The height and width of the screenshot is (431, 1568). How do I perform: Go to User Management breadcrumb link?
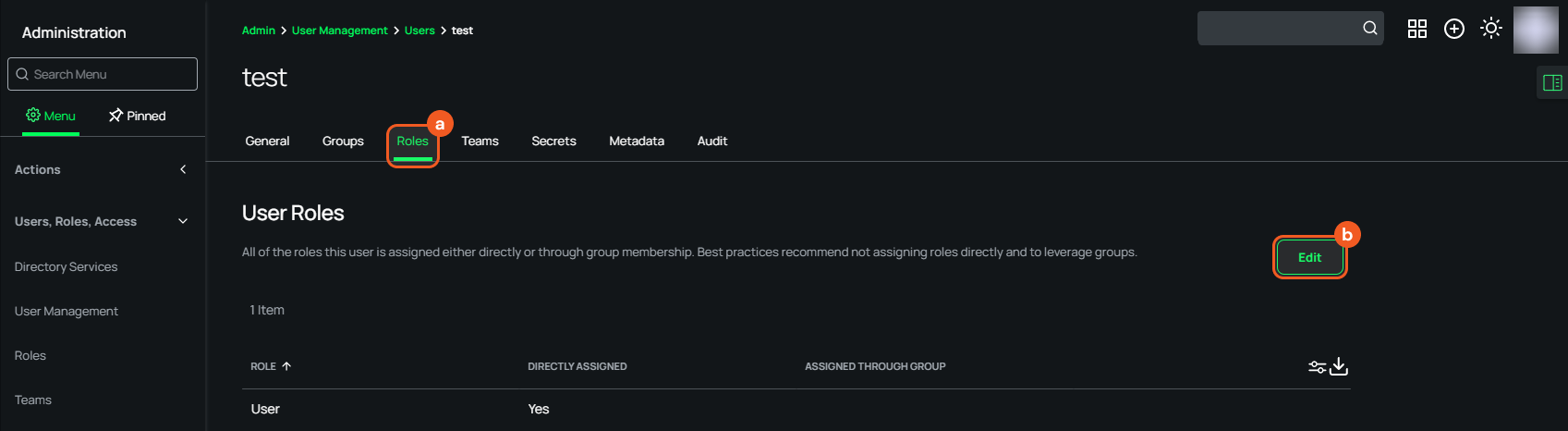coord(339,31)
